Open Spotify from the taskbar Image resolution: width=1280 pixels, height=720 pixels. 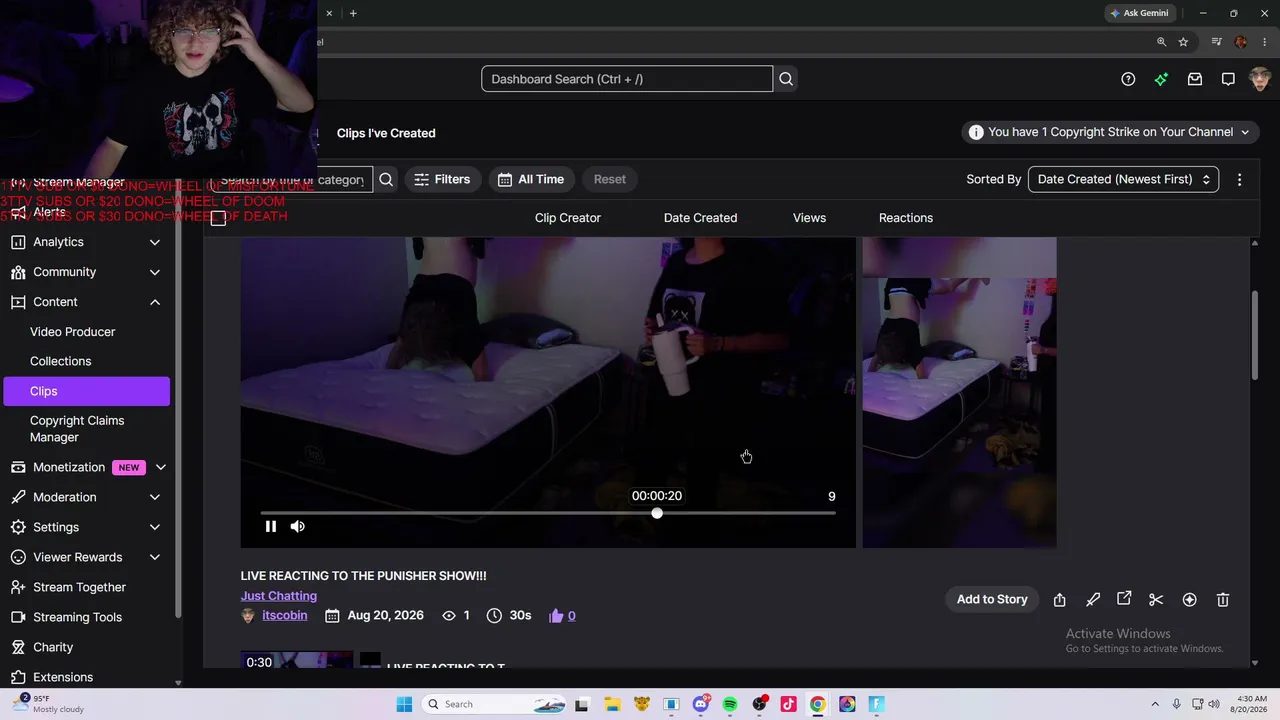click(730, 704)
